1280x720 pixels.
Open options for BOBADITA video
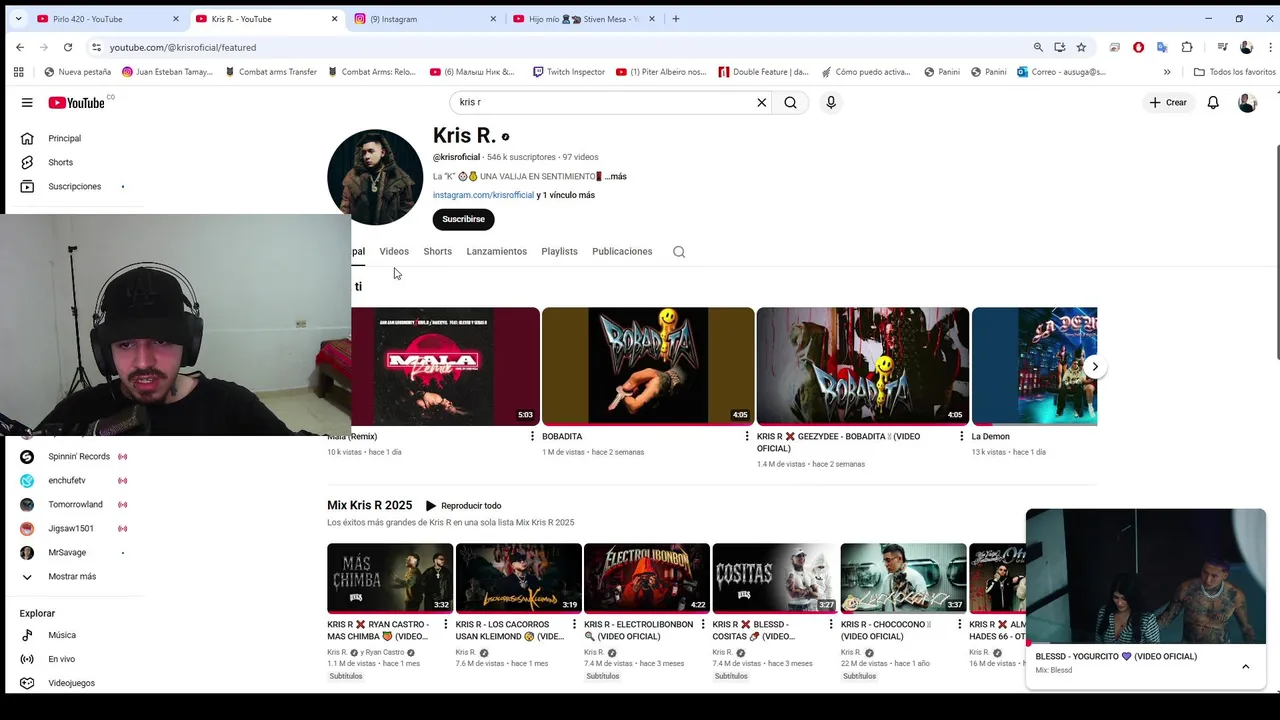[746, 436]
